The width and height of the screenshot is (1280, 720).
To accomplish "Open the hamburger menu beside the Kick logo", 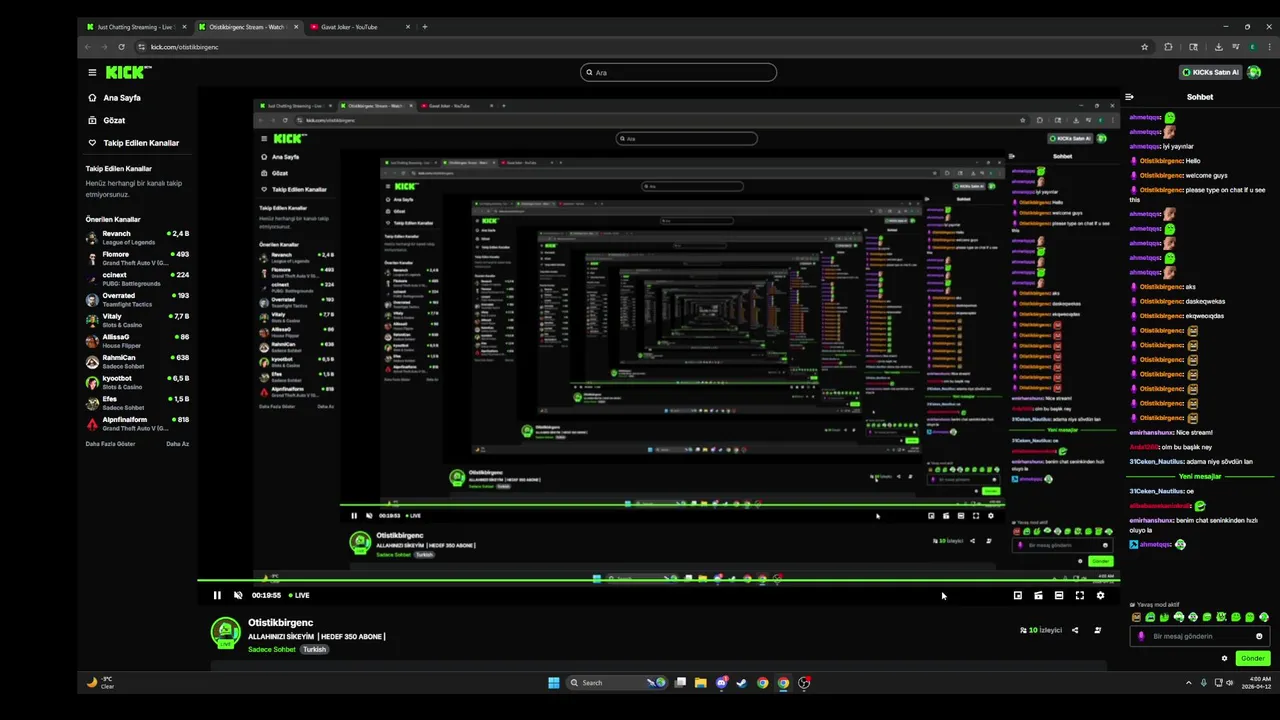I will pyautogui.click(x=92, y=72).
